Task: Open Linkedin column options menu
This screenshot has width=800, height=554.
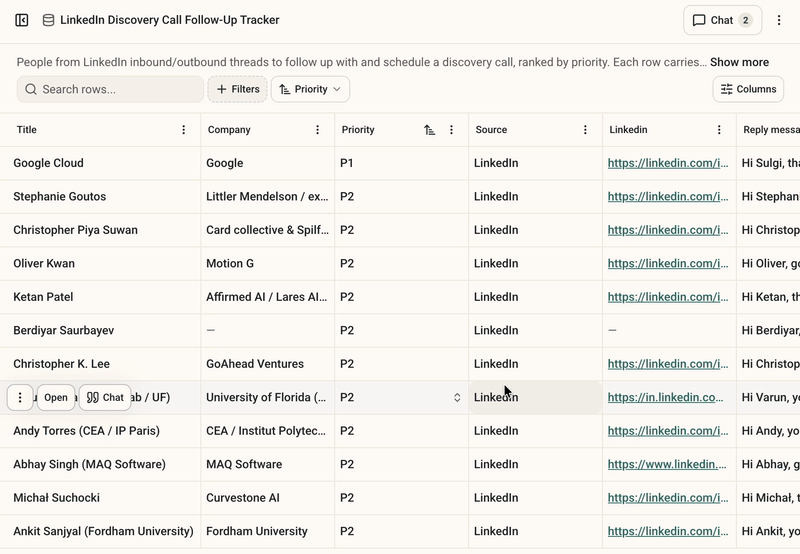Action: point(719,130)
